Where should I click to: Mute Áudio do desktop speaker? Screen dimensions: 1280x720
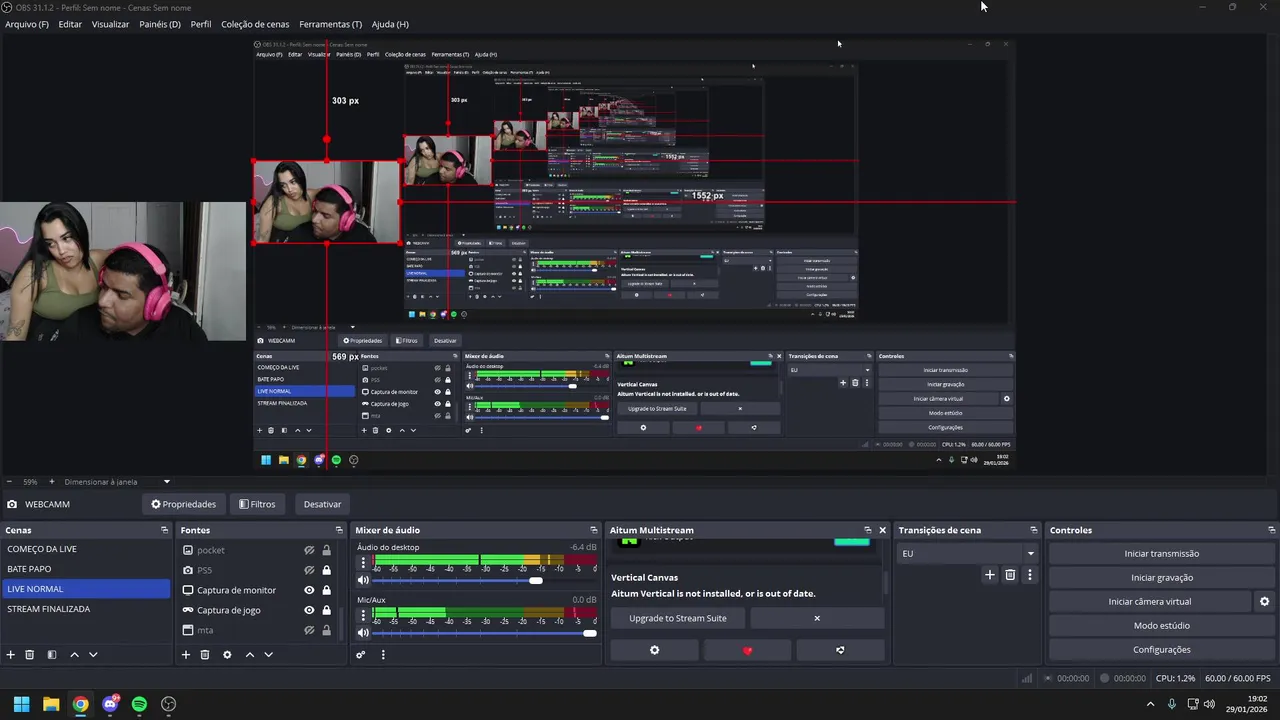click(363, 580)
